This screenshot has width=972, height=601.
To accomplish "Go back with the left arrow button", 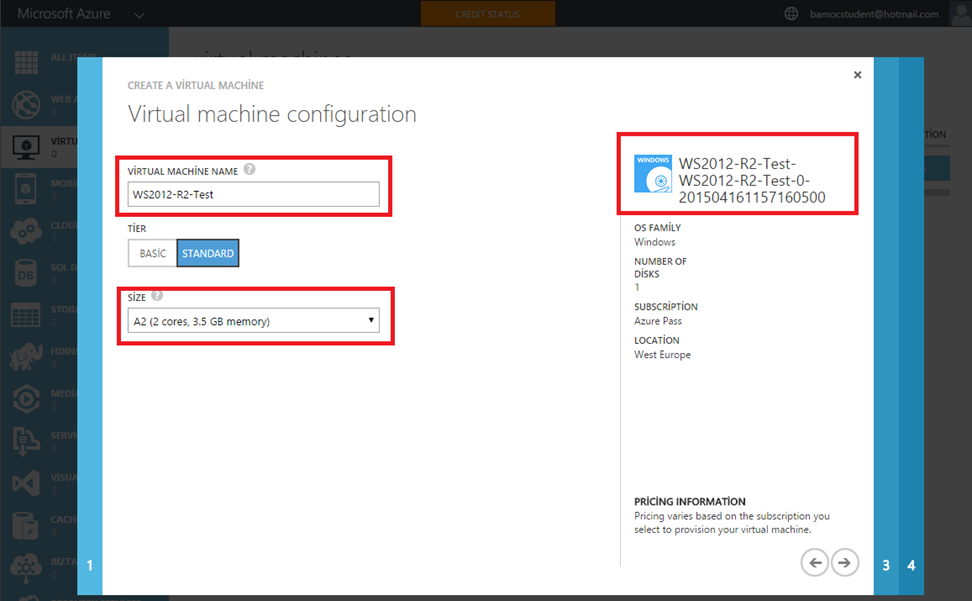I will tap(815, 563).
